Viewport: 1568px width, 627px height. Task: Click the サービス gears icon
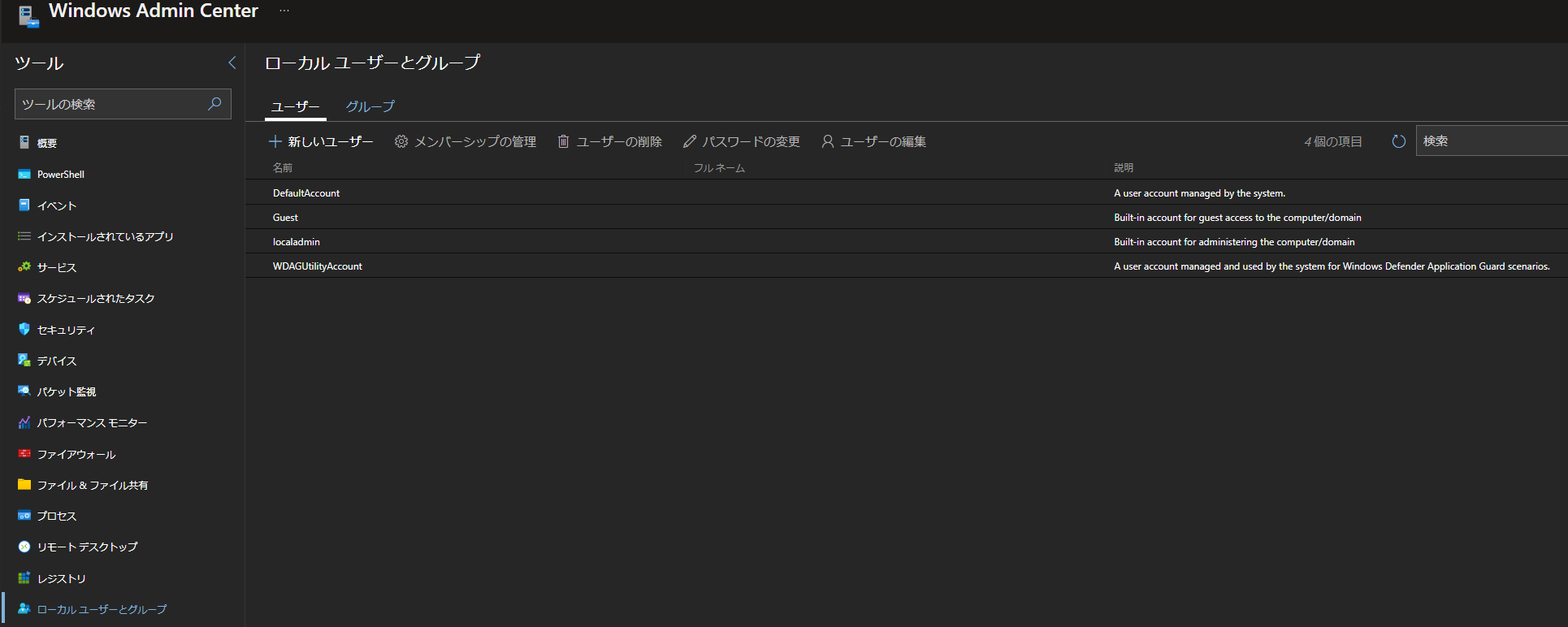pos(24,267)
